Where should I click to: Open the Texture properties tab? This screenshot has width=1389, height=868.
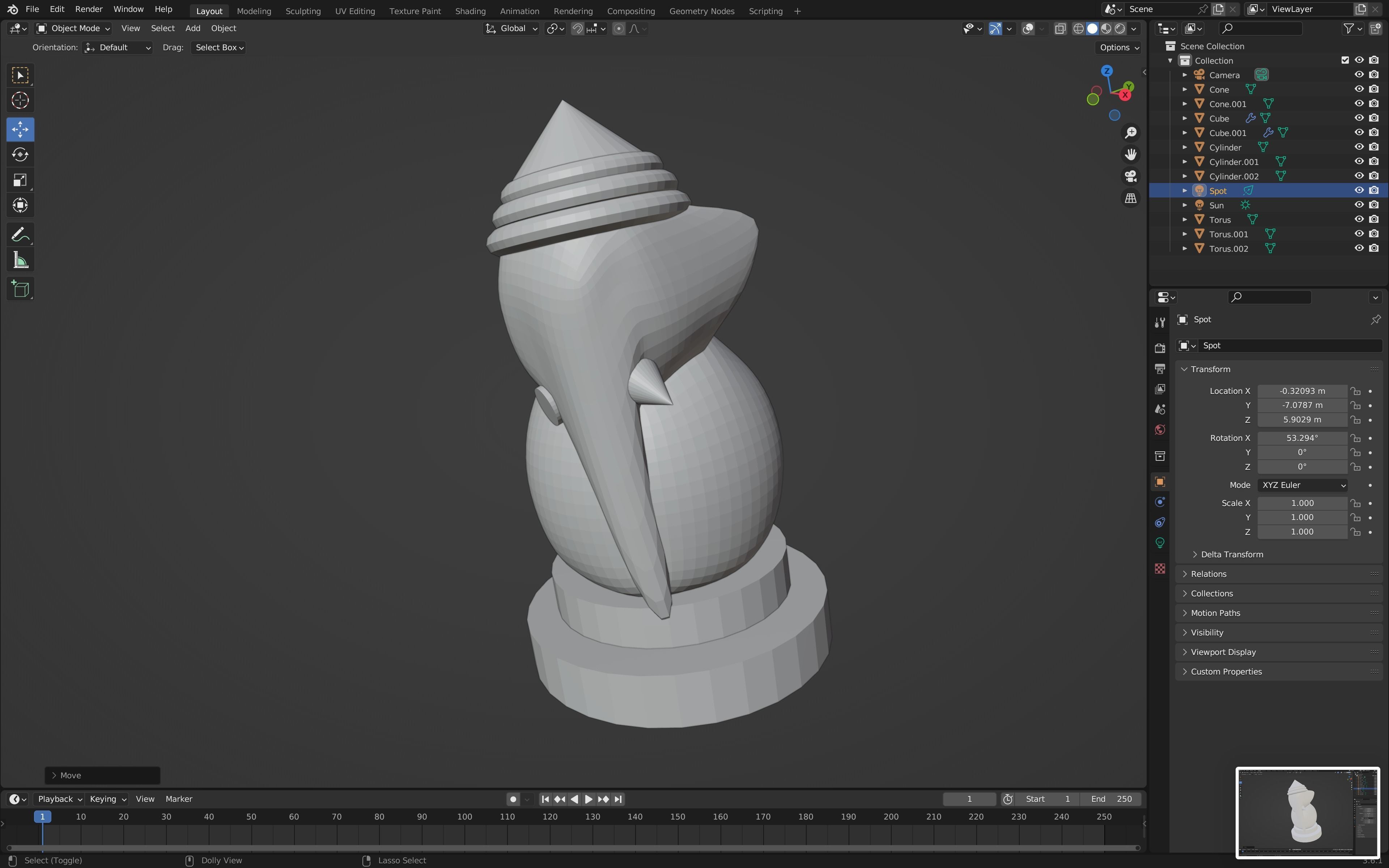[1160, 568]
